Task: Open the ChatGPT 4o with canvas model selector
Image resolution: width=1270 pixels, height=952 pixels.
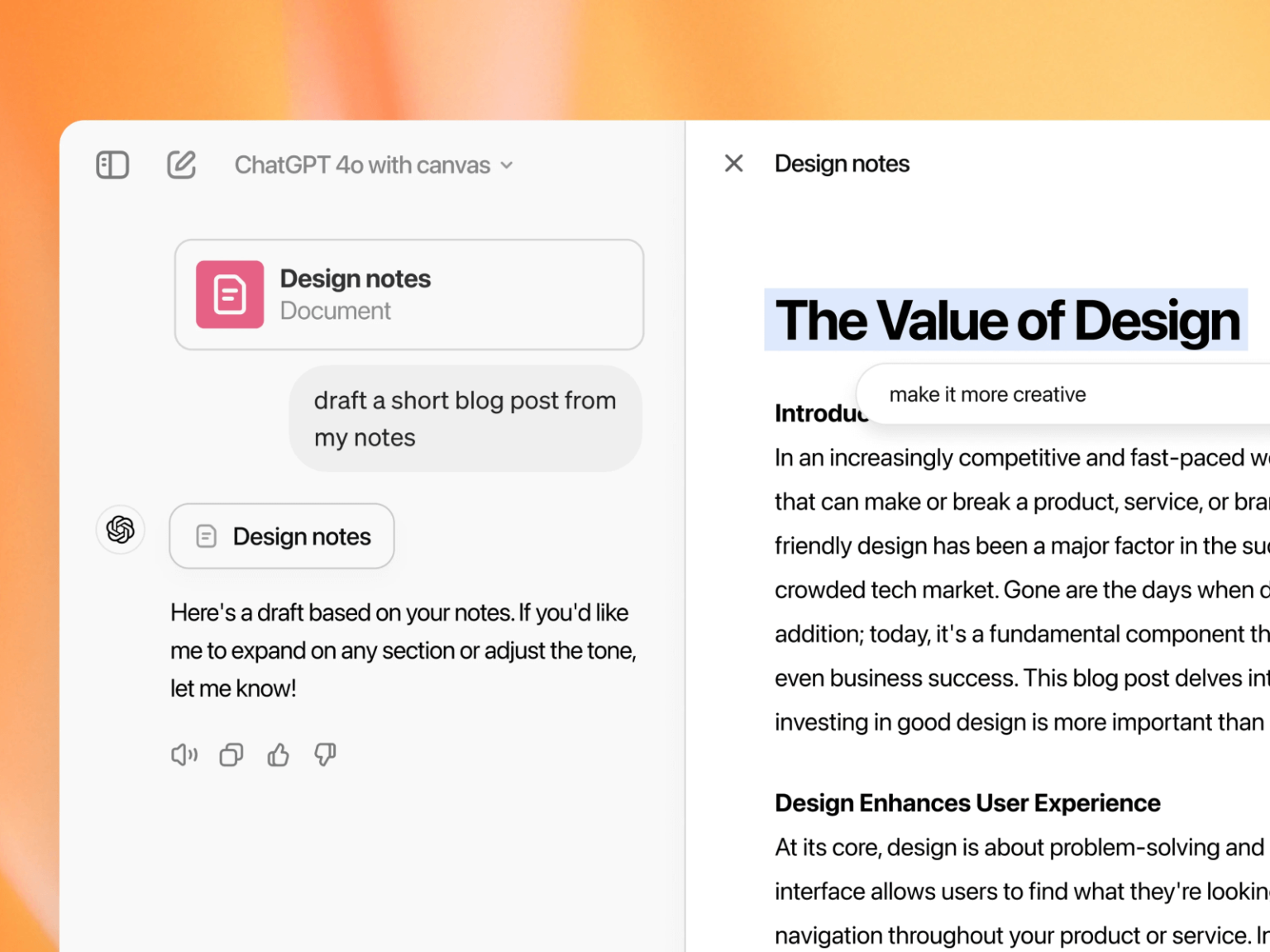Action: 373,165
